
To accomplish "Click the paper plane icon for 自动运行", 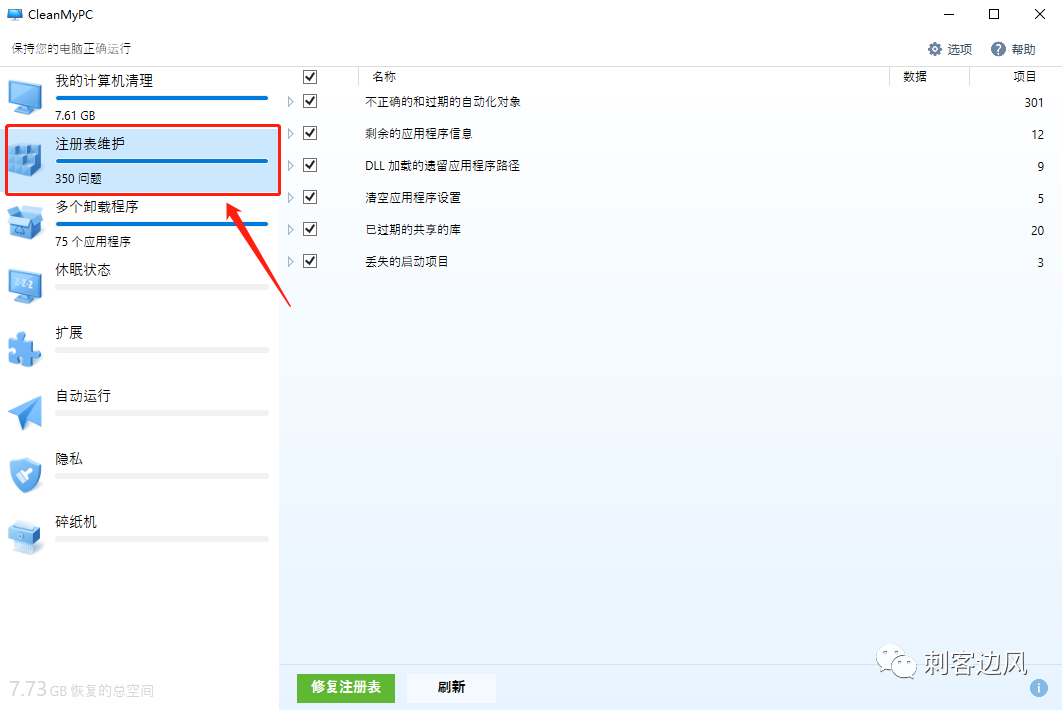I will pyautogui.click(x=25, y=412).
